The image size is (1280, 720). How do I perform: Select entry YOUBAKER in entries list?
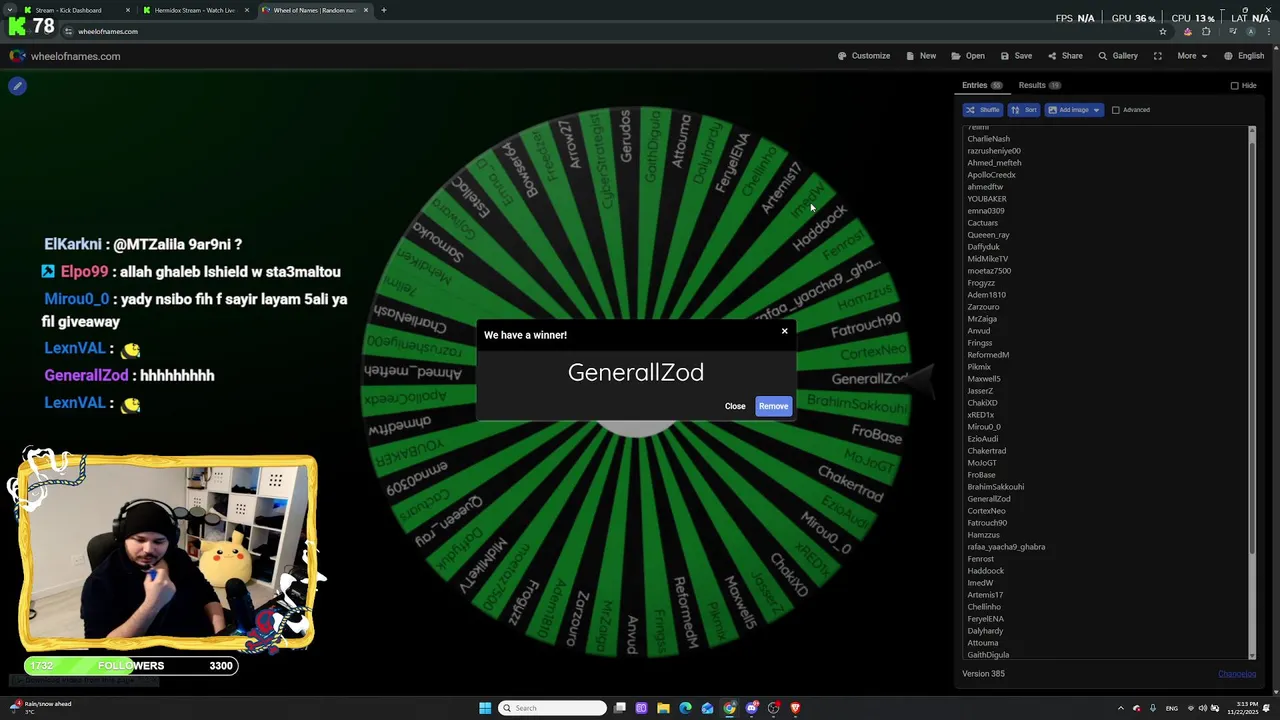(987, 199)
